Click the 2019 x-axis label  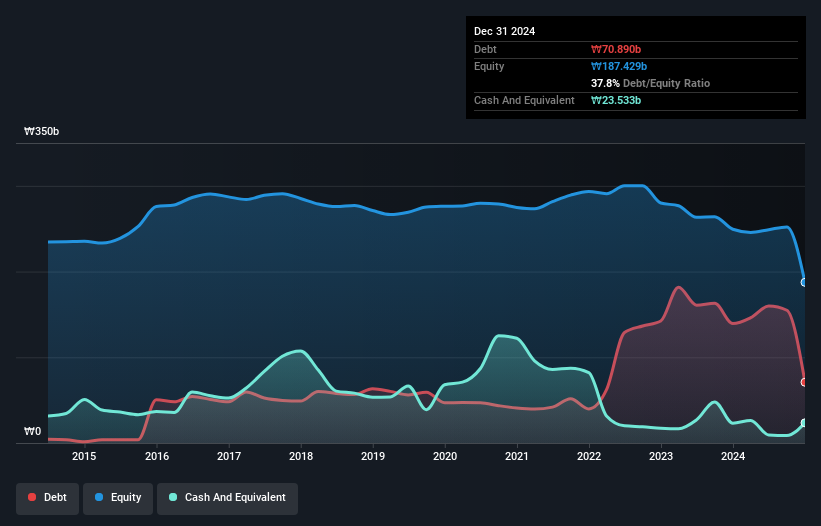click(373, 456)
